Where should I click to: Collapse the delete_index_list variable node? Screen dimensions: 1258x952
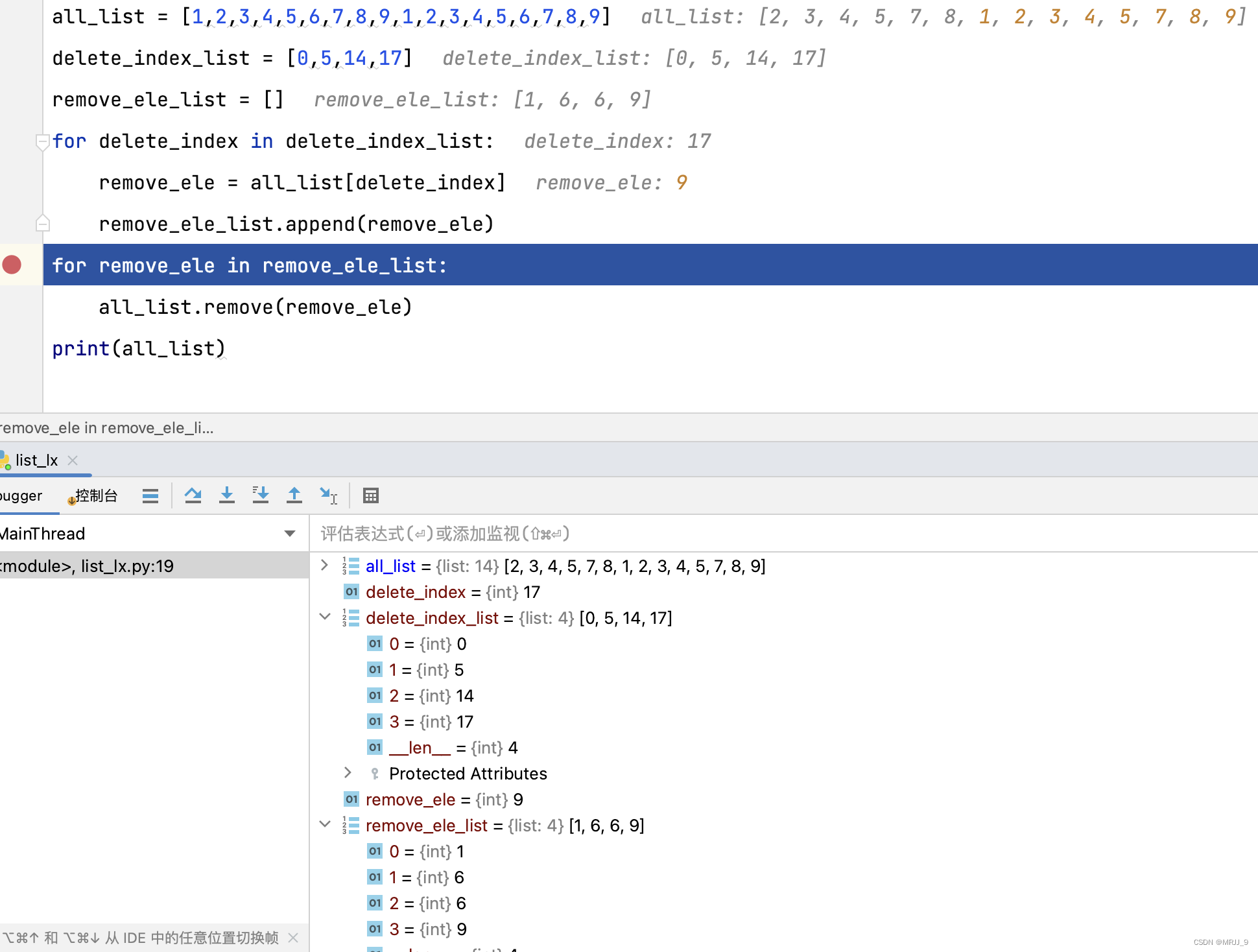tap(325, 617)
